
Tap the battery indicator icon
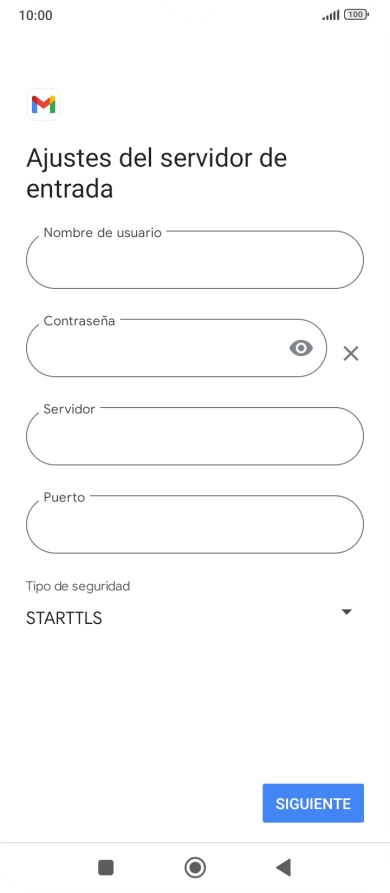click(356, 15)
